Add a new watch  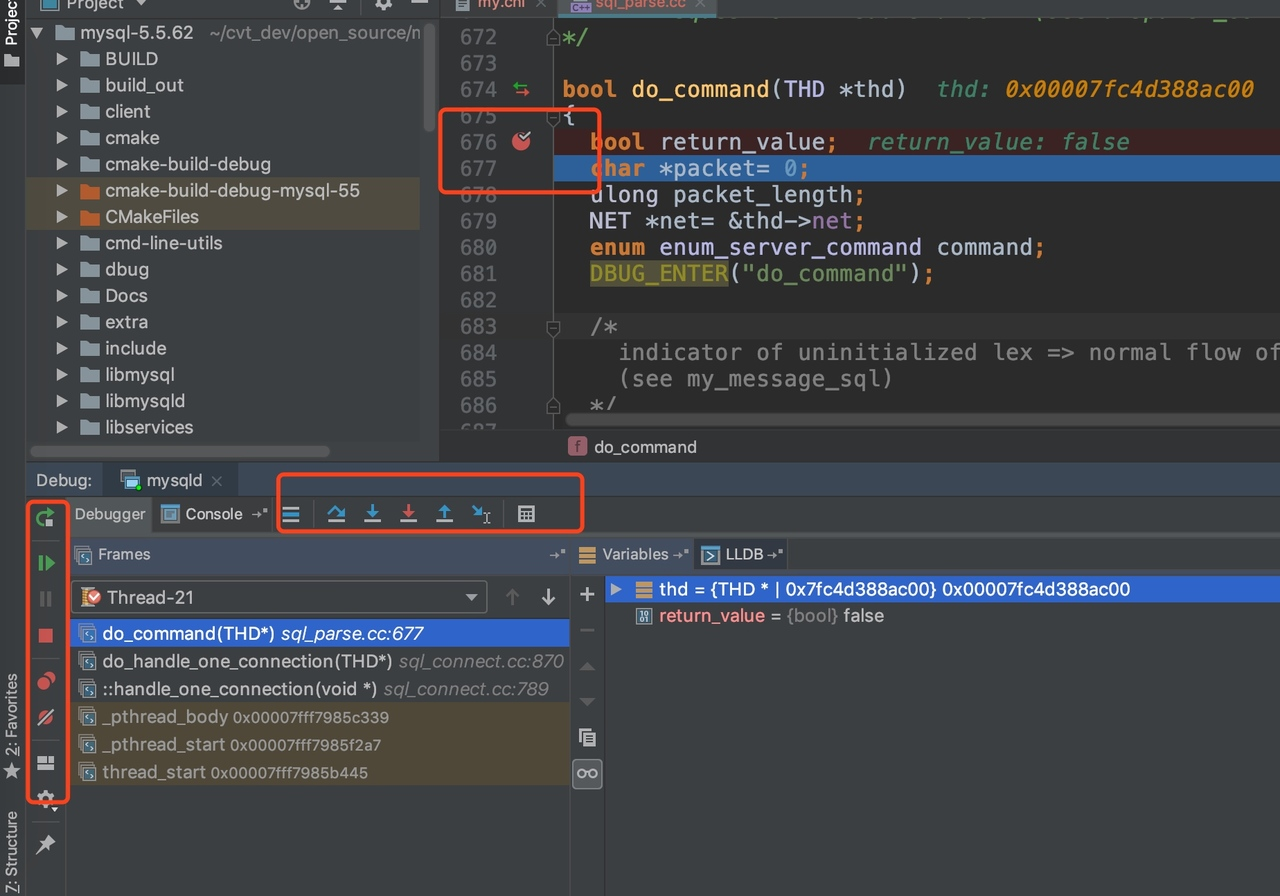pos(587,594)
